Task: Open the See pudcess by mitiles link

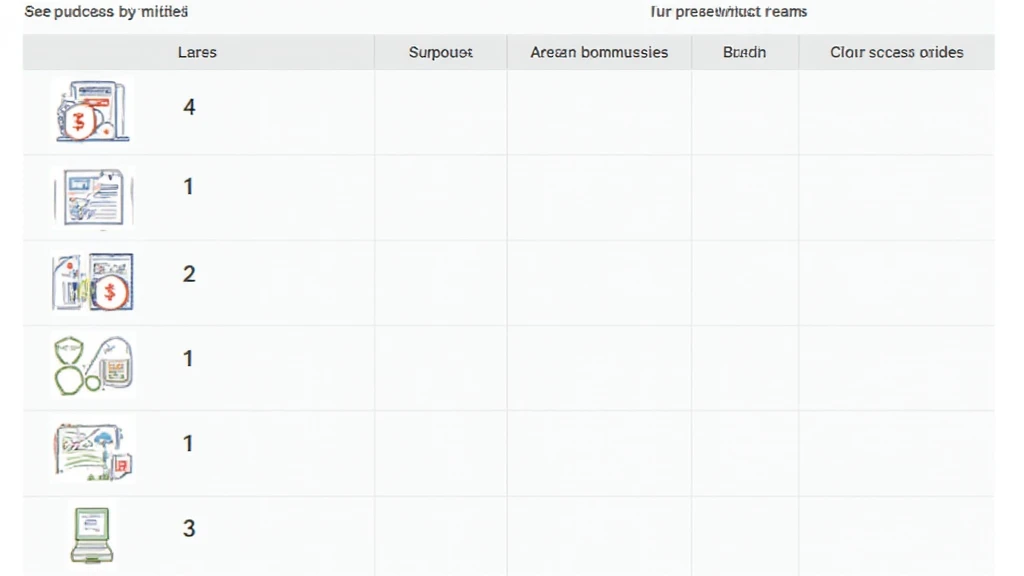Action: (106, 12)
